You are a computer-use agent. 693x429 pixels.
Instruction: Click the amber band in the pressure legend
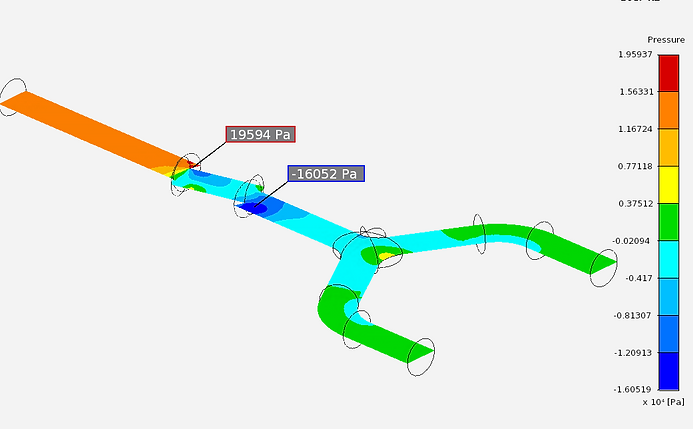(x=669, y=148)
